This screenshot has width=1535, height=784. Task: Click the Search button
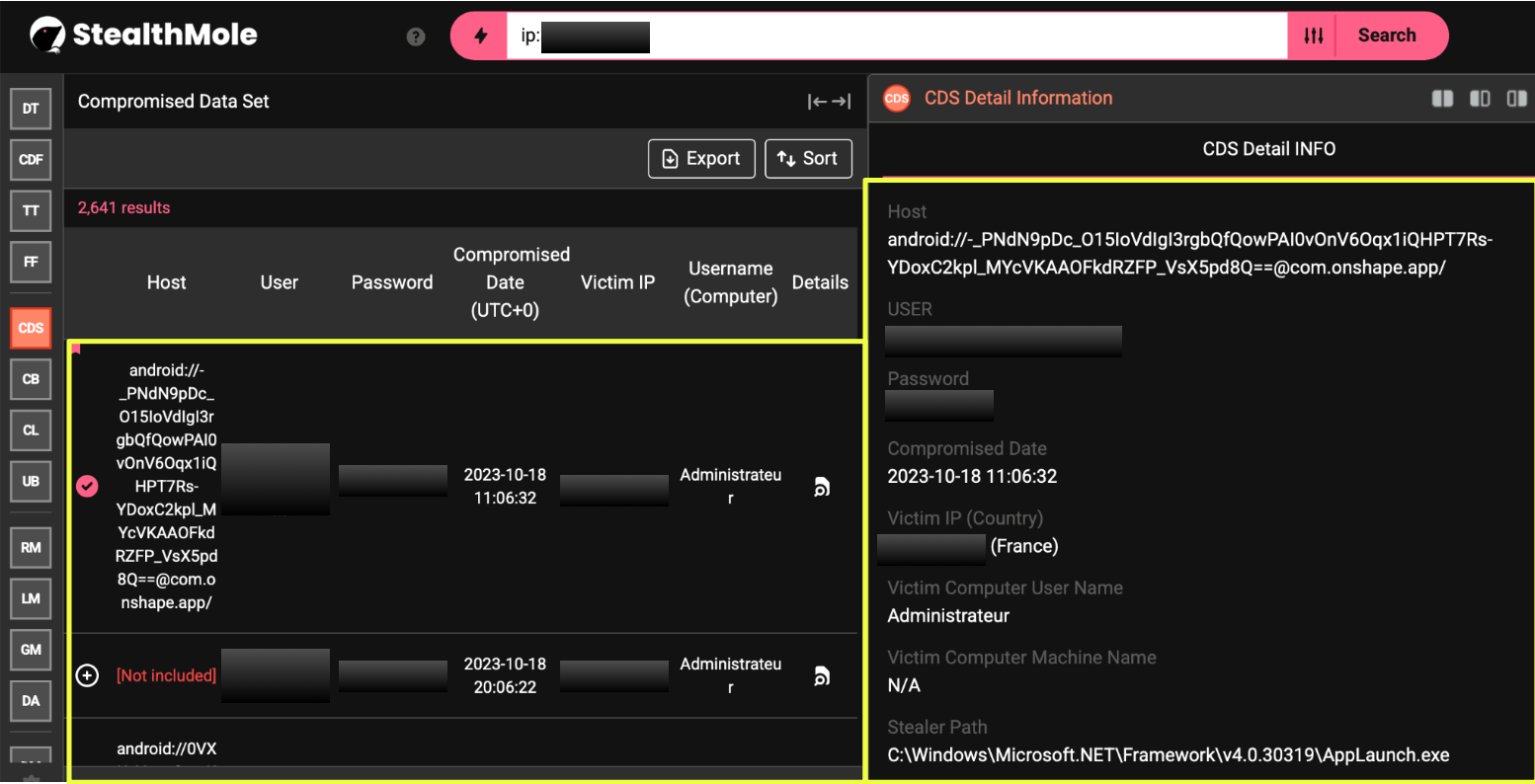(1387, 37)
